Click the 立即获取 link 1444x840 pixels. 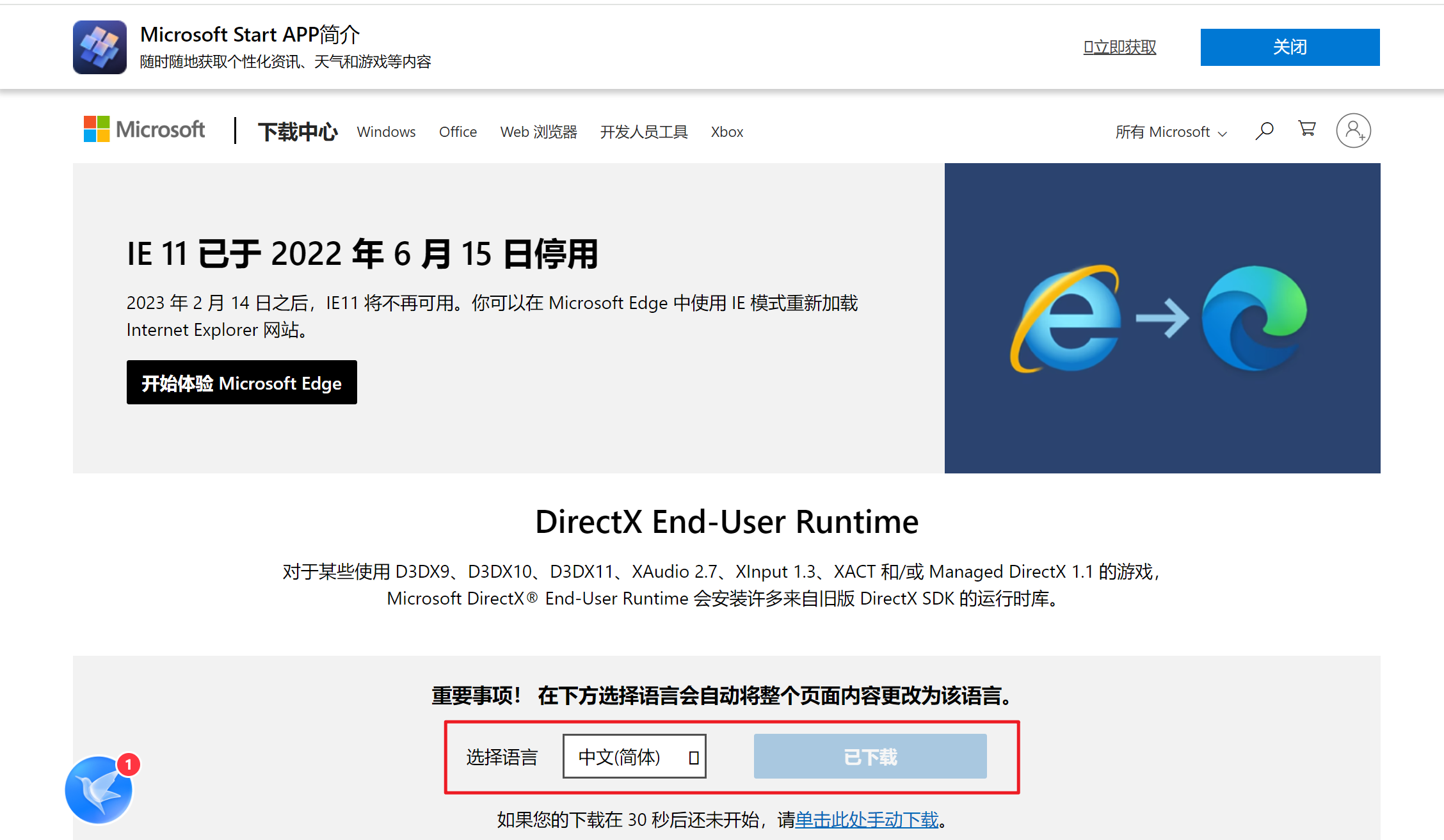[1119, 47]
